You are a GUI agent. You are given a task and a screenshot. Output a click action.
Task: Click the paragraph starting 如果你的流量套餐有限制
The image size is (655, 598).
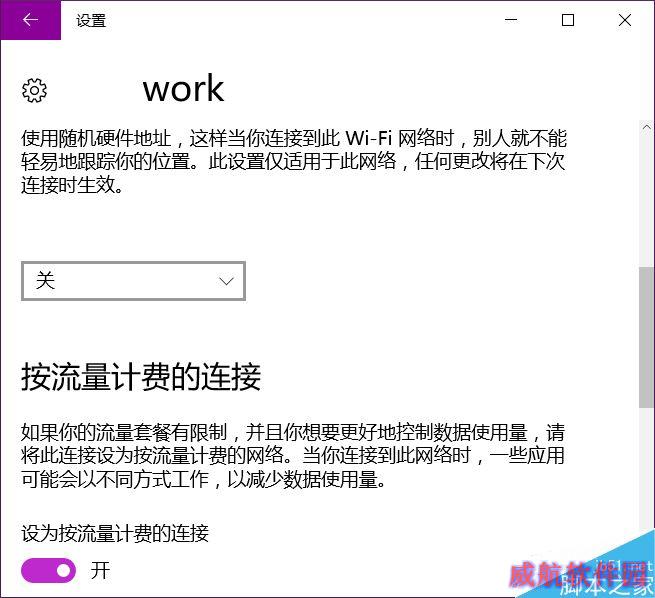pos(293,456)
